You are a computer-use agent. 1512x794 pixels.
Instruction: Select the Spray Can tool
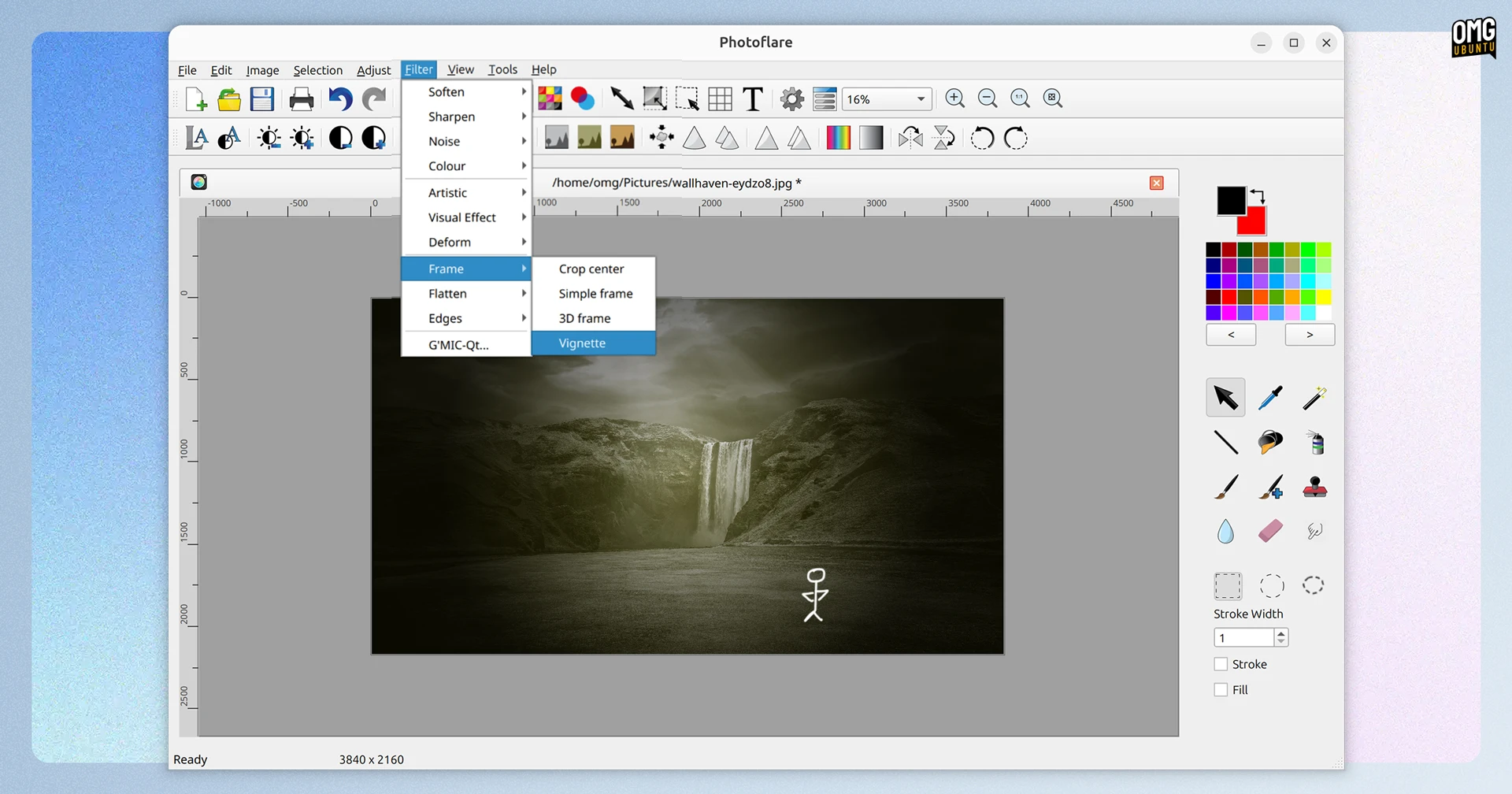[x=1314, y=442]
